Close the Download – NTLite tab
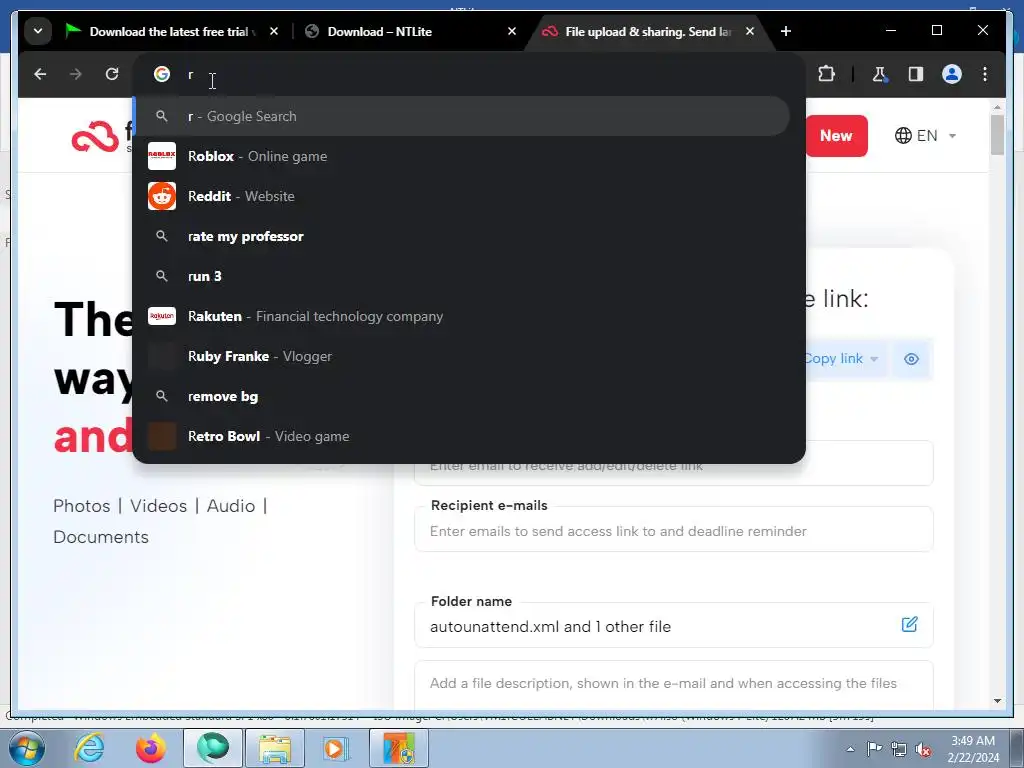1024x768 pixels. (x=512, y=31)
